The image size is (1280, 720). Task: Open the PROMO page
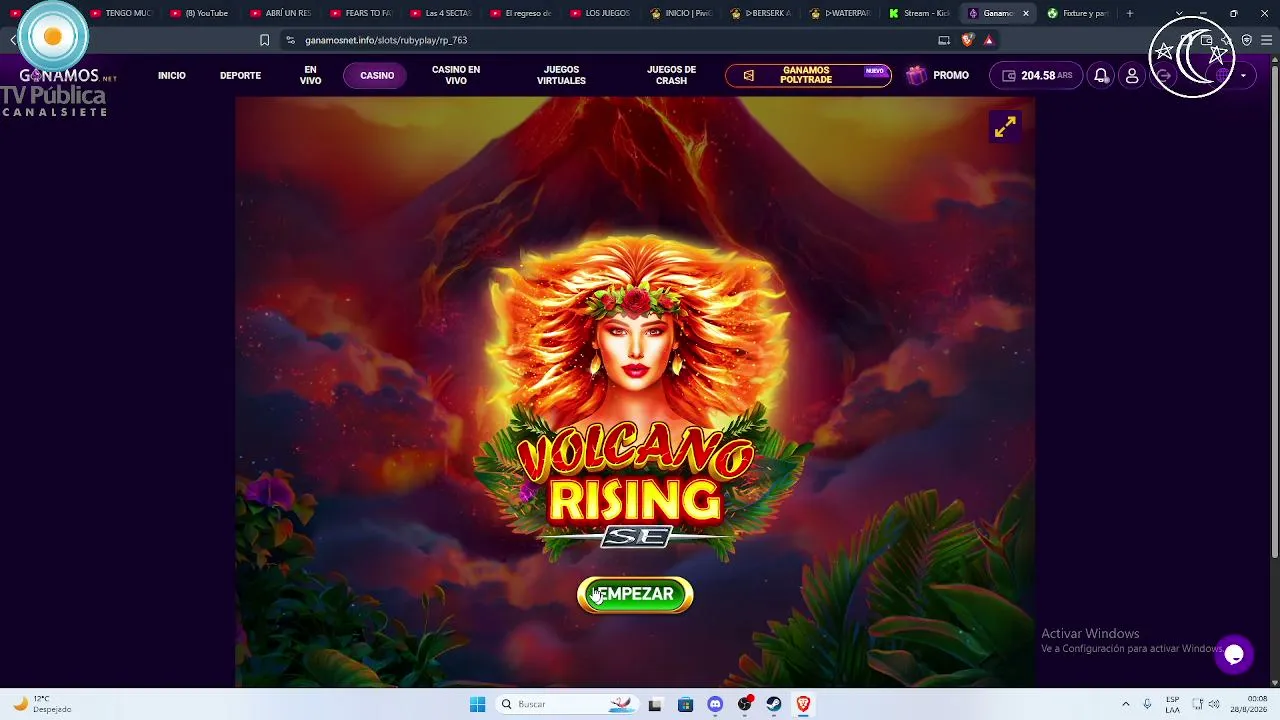pyautogui.click(x=951, y=75)
